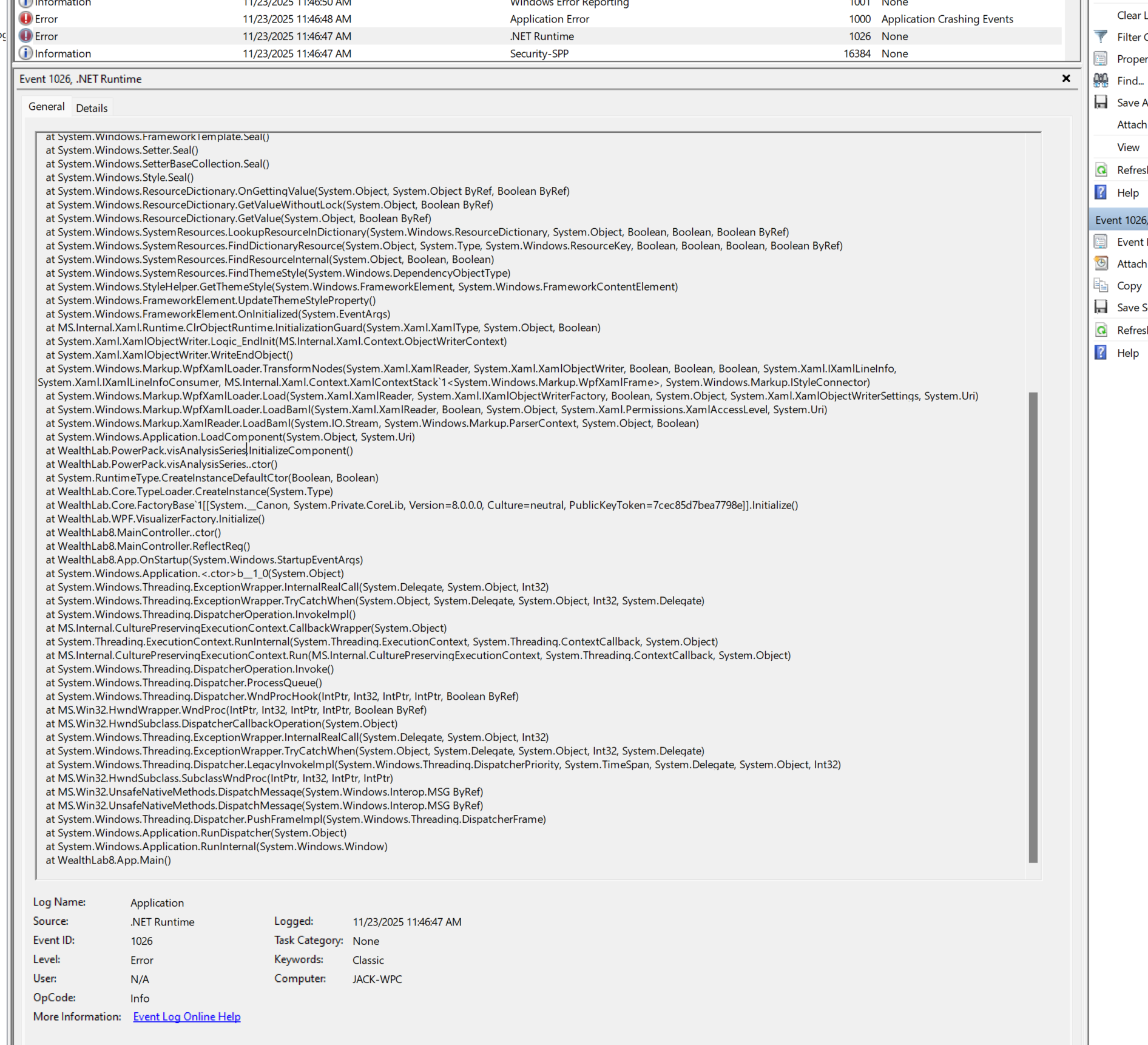
Task: Open the View action submenu
Action: click(1128, 147)
